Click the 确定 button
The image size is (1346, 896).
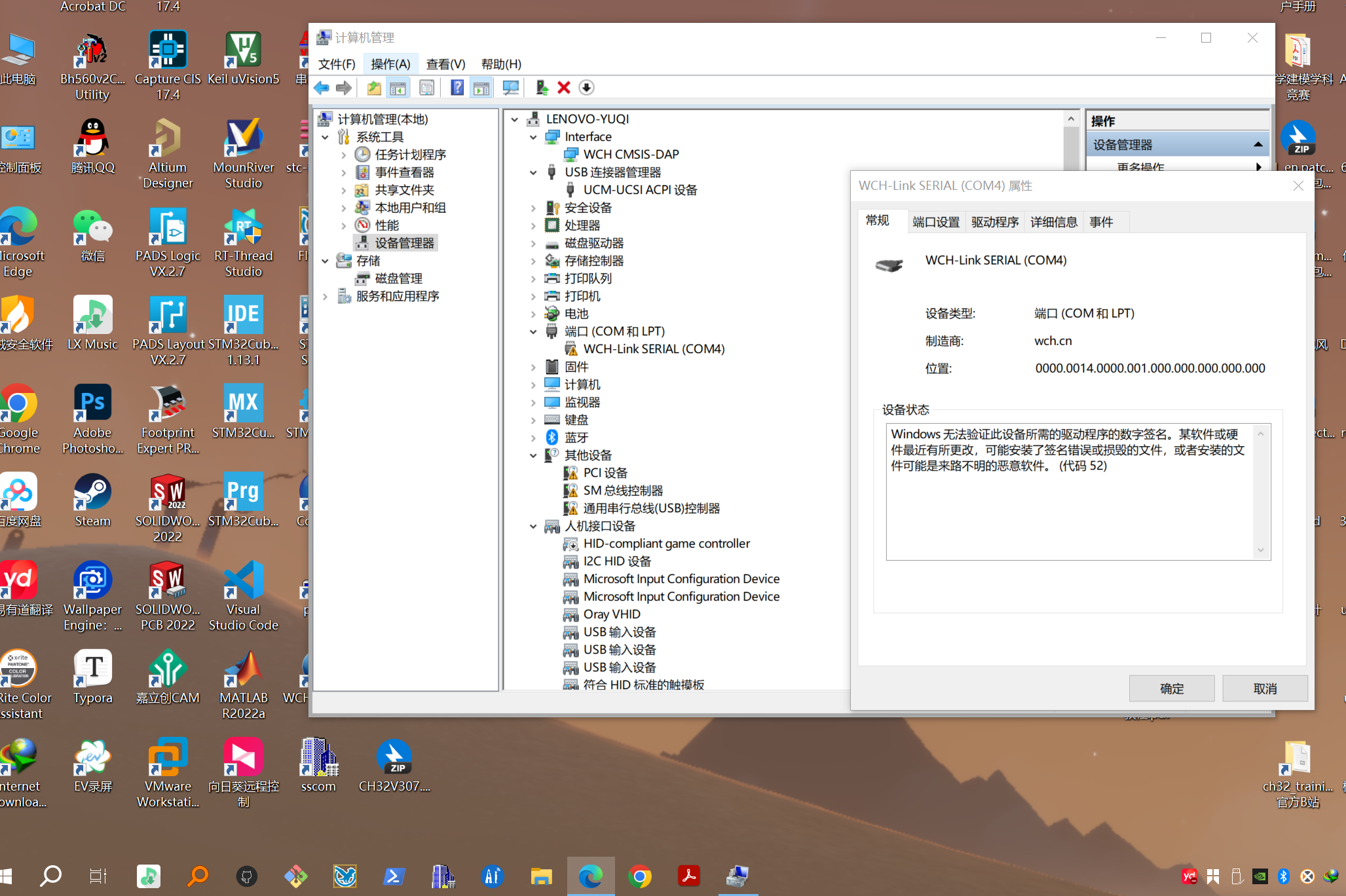click(1172, 688)
